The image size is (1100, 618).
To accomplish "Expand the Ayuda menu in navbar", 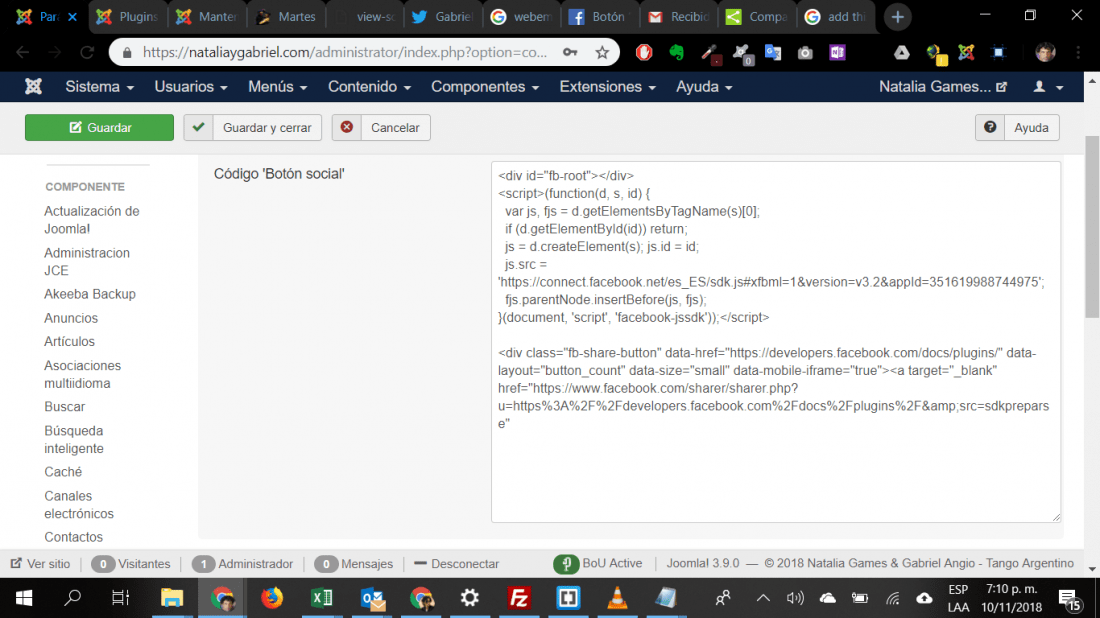I will tap(704, 87).
